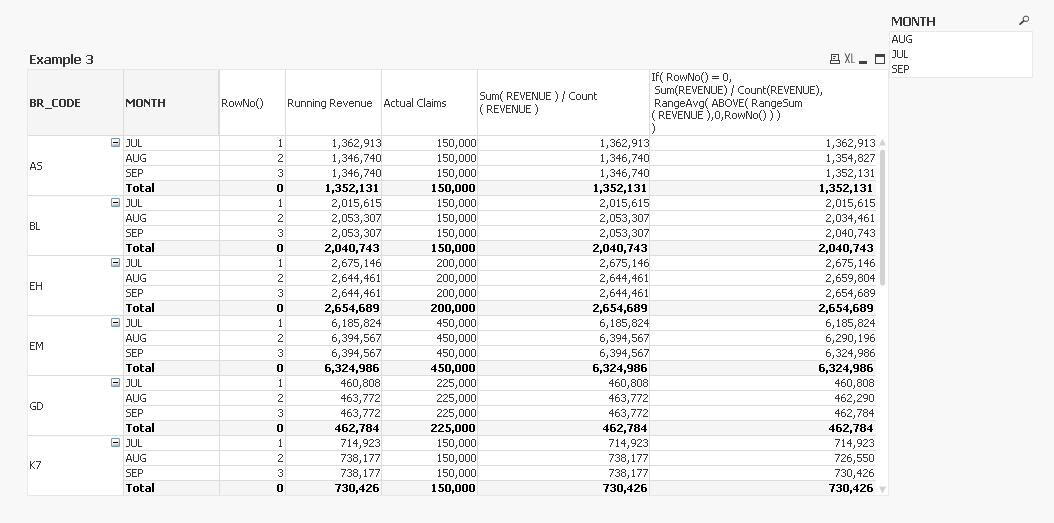Click the Running Revenue column header
Screen dimensions: 1054x523
click(x=330, y=103)
